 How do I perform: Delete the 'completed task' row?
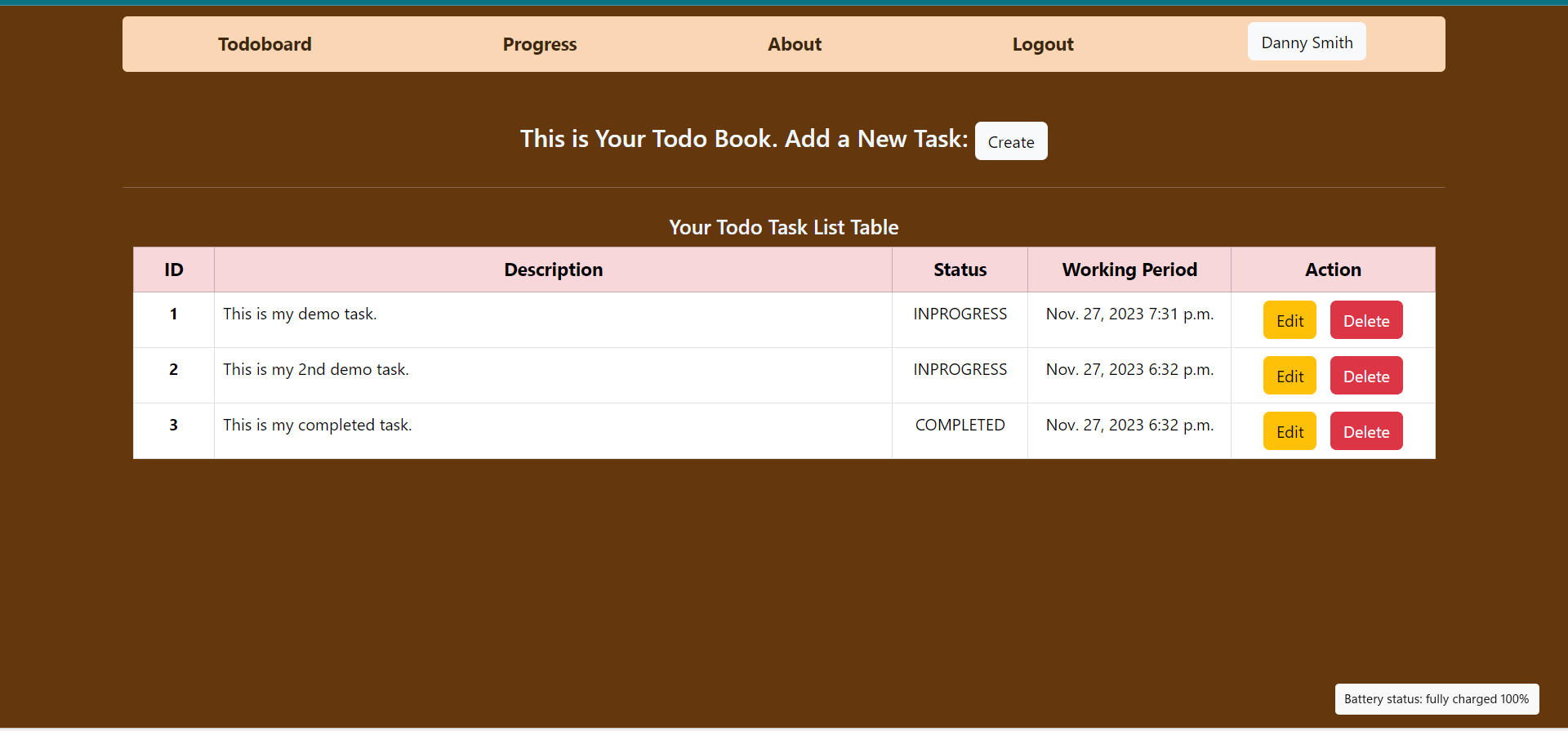[x=1366, y=431]
